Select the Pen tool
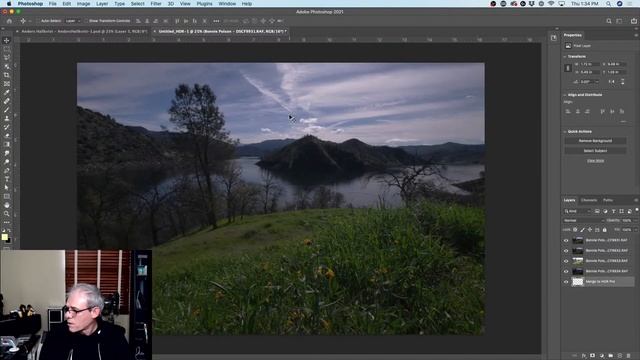Image resolution: width=640 pixels, height=360 pixels. (x=7, y=171)
